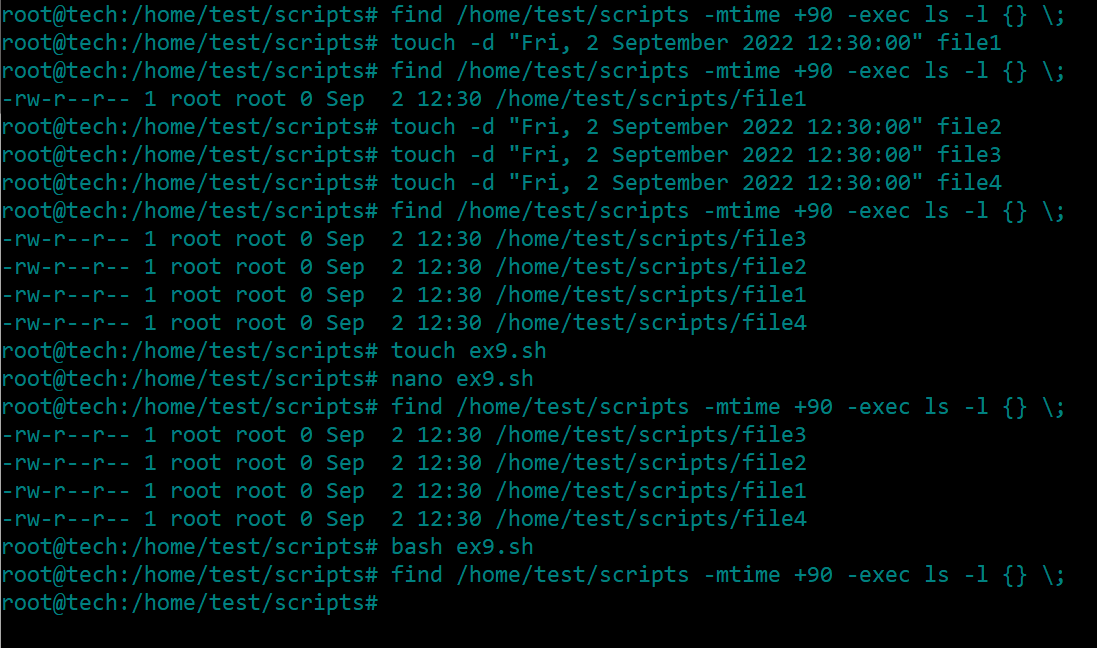
Task: Click the file3 listing in the last output block
Action: (x=404, y=435)
